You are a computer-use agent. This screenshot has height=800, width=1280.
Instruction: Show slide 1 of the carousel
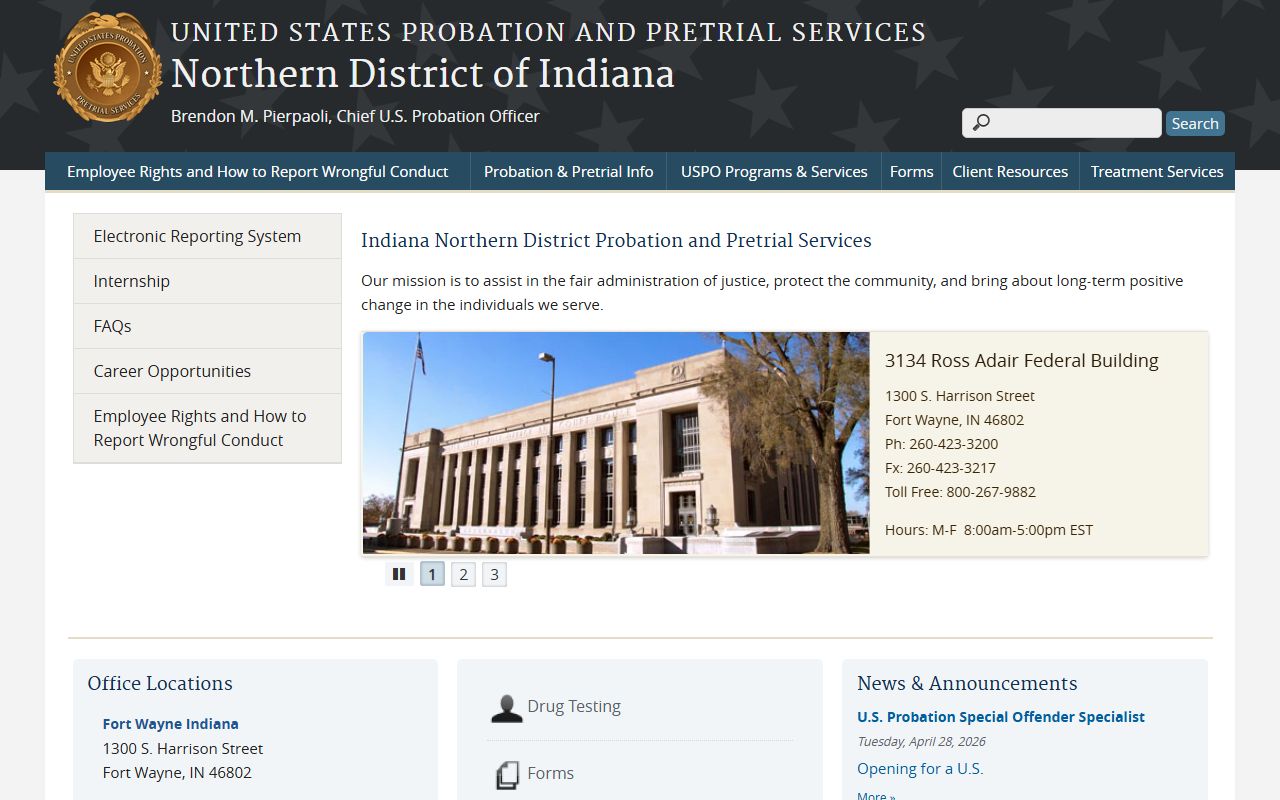pyautogui.click(x=432, y=574)
